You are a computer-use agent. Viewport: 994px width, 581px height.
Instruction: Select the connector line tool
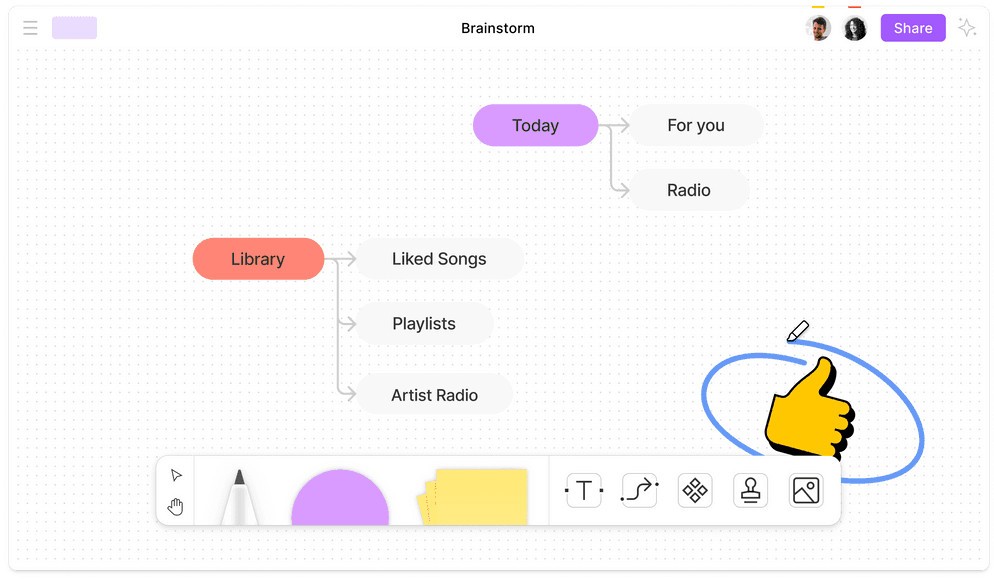(x=639, y=490)
